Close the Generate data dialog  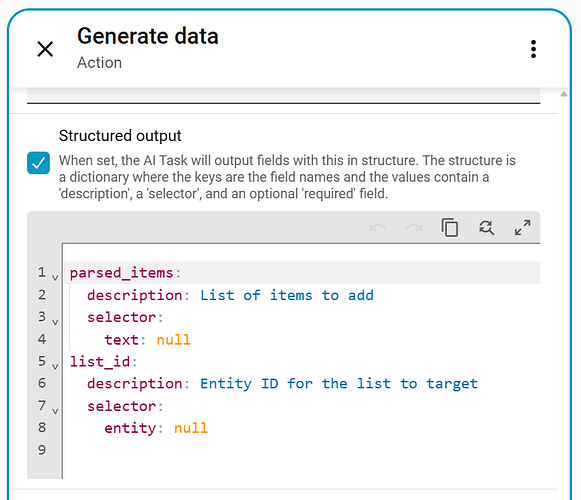coord(45,49)
